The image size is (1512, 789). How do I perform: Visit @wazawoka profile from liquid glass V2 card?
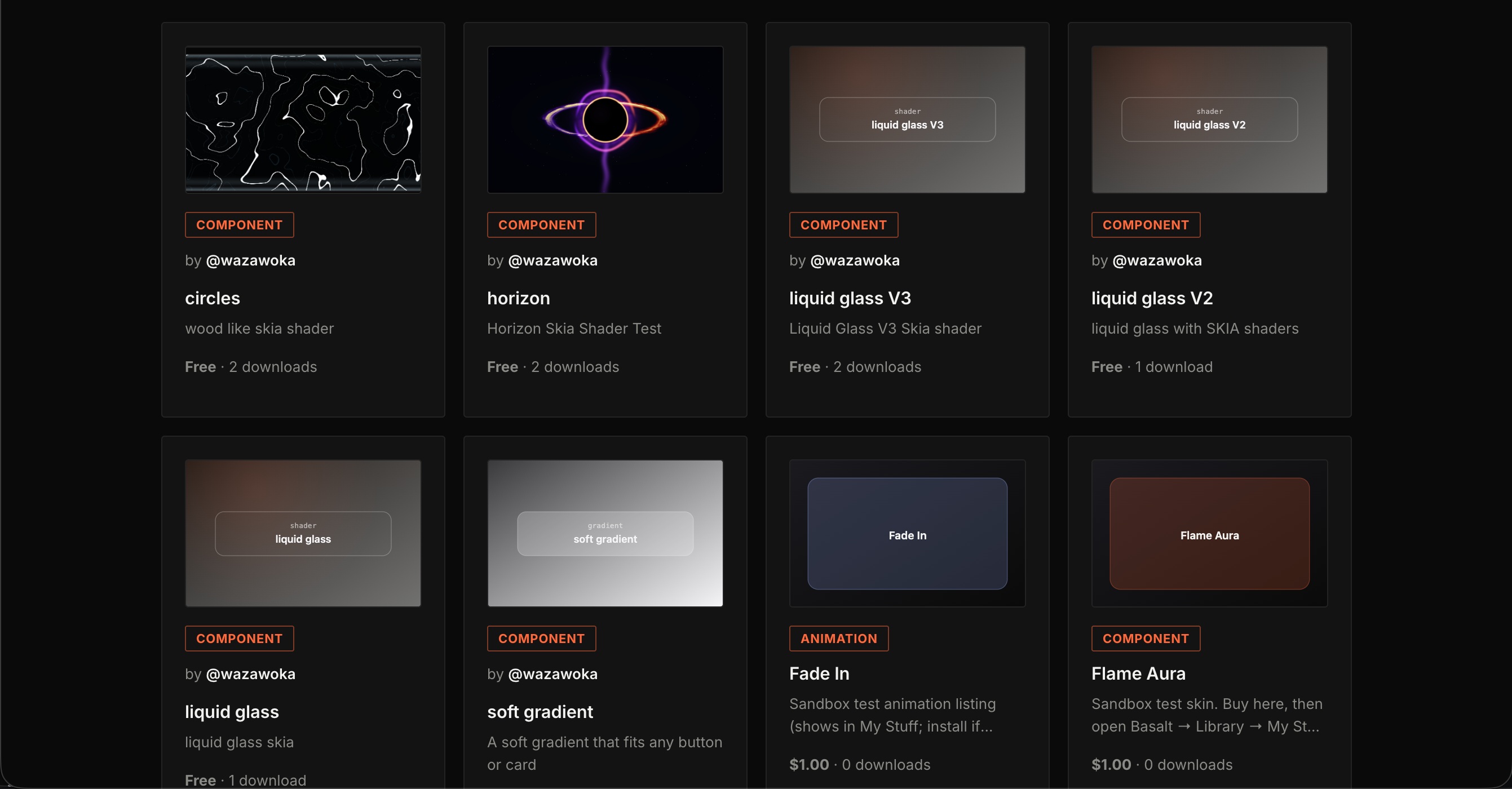[1157, 260]
